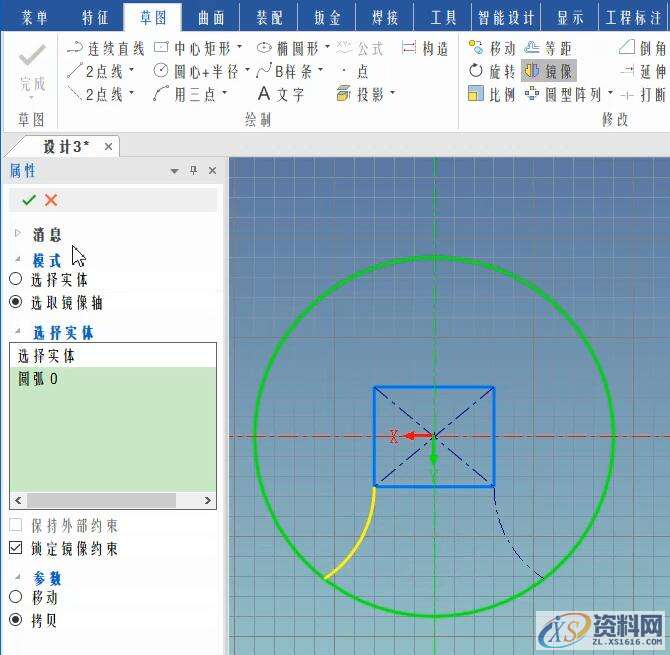Click the 公式 formula tool
Viewport: 670px width, 655px height.
360,48
